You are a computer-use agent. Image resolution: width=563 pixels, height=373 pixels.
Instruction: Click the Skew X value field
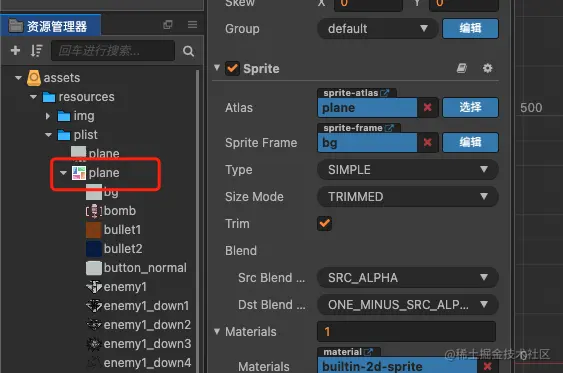368,5
